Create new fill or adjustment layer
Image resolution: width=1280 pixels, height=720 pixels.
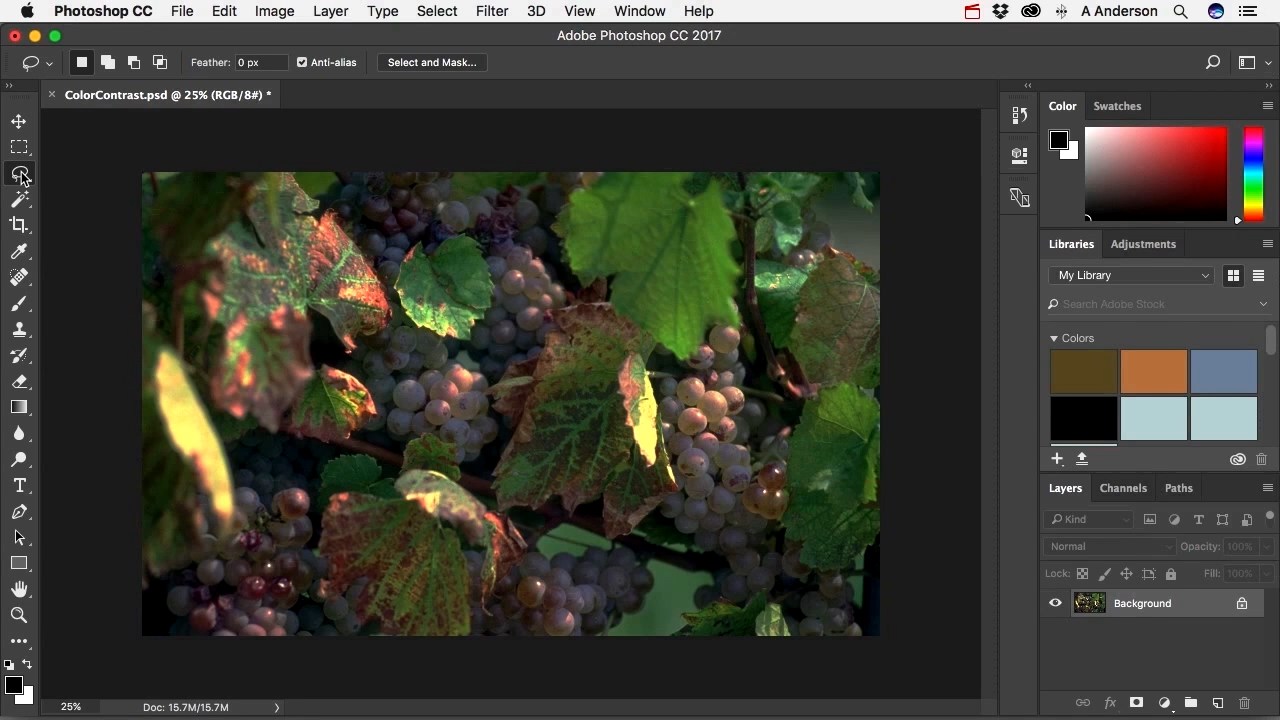pos(1164,703)
